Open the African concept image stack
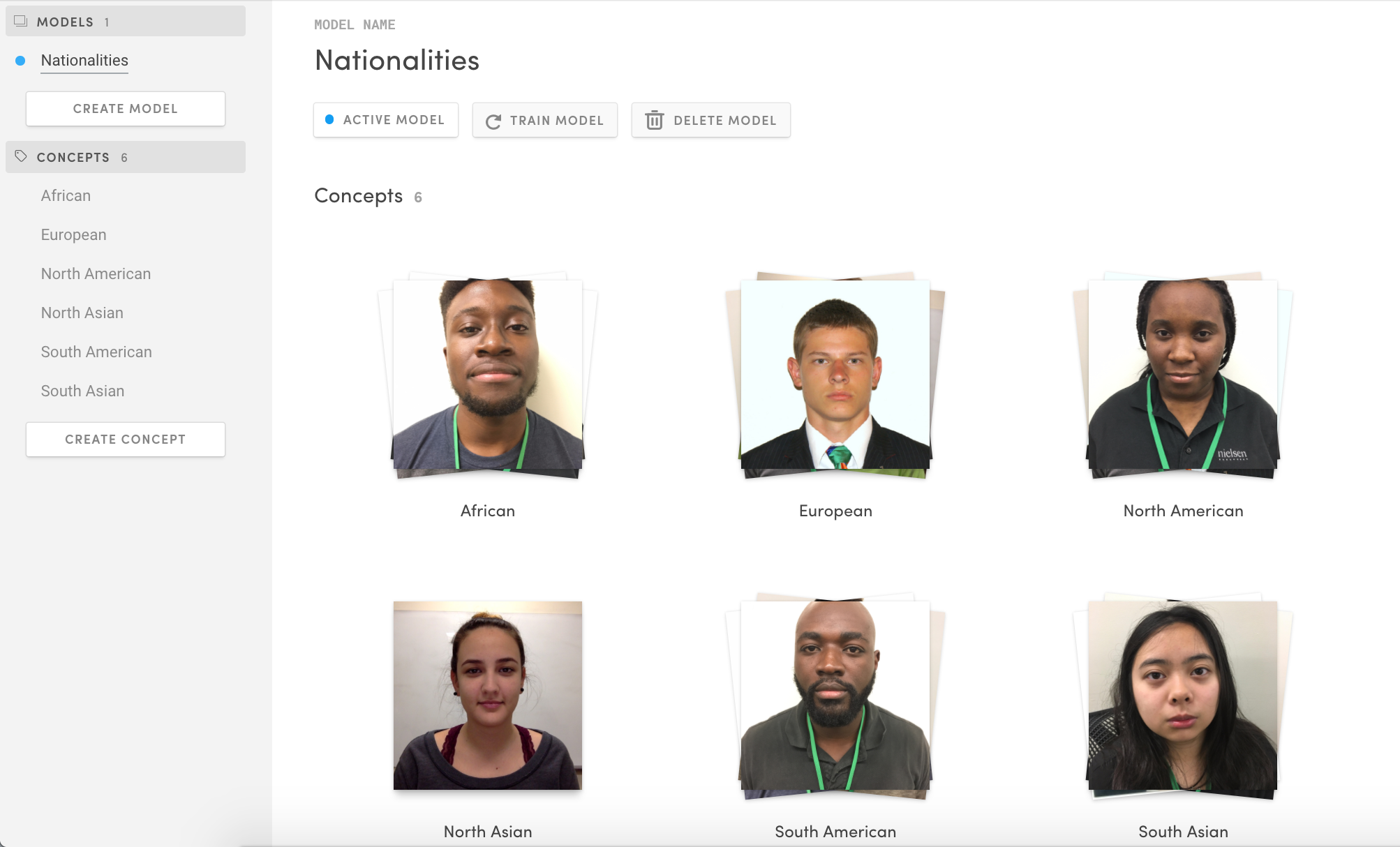The image size is (1400, 847). tap(488, 375)
